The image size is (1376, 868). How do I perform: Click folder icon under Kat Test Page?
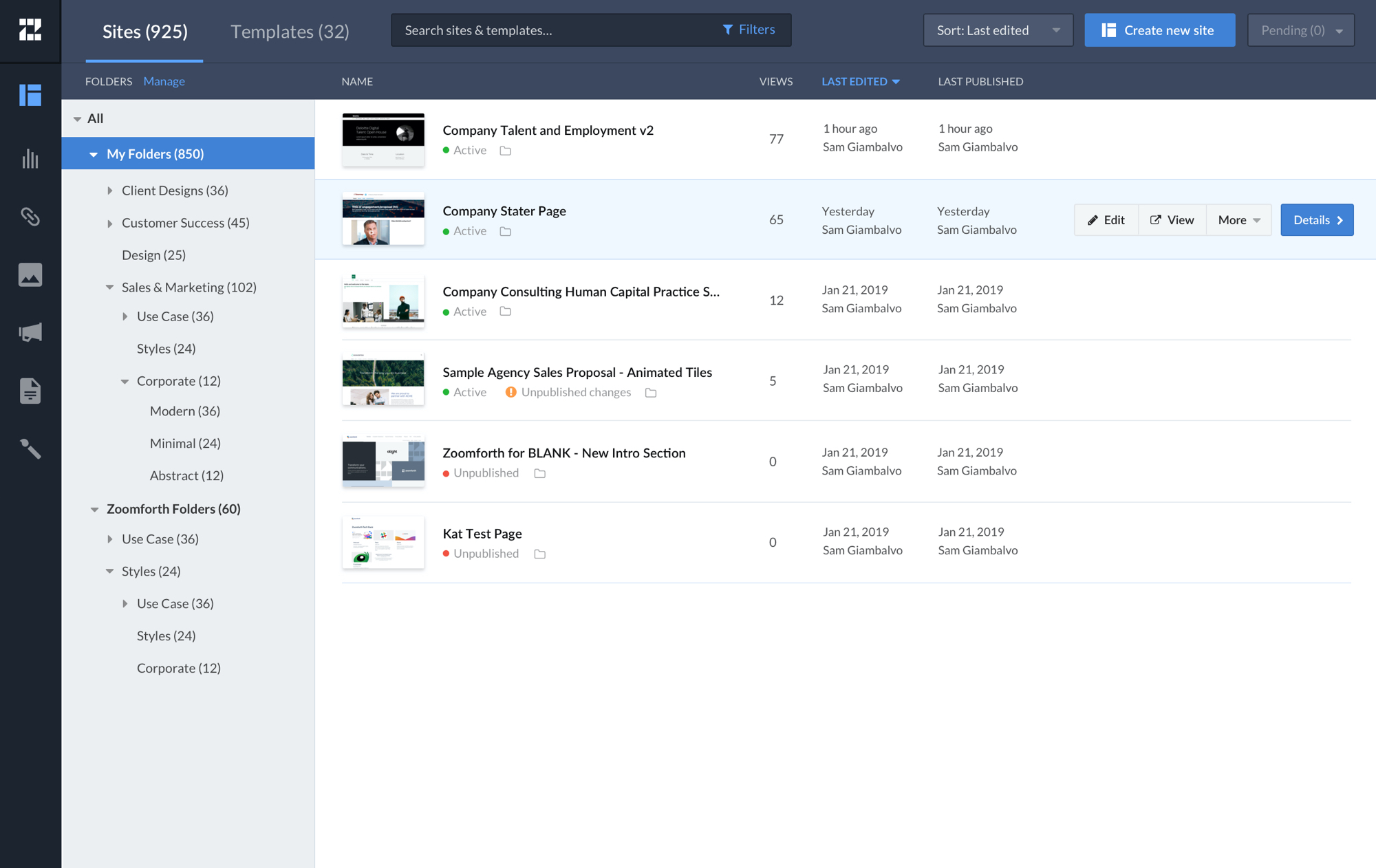(x=540, y=554)
